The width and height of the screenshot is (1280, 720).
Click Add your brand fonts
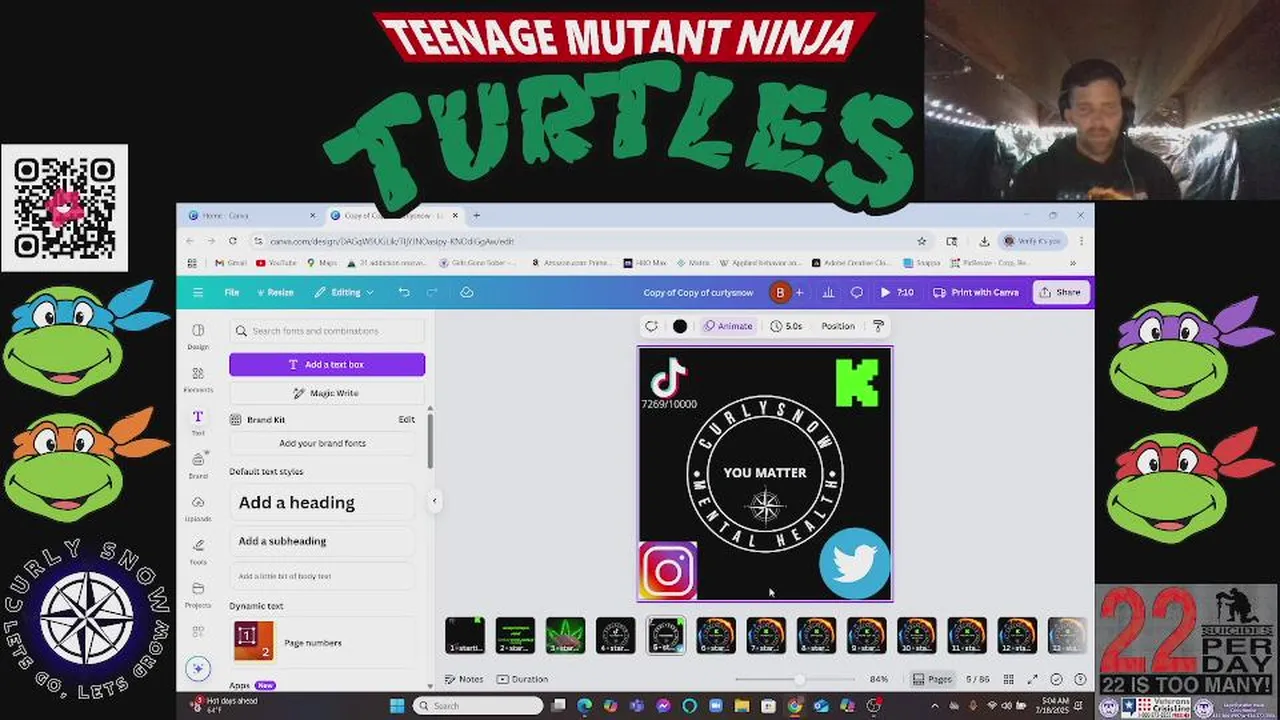[322, 443]
